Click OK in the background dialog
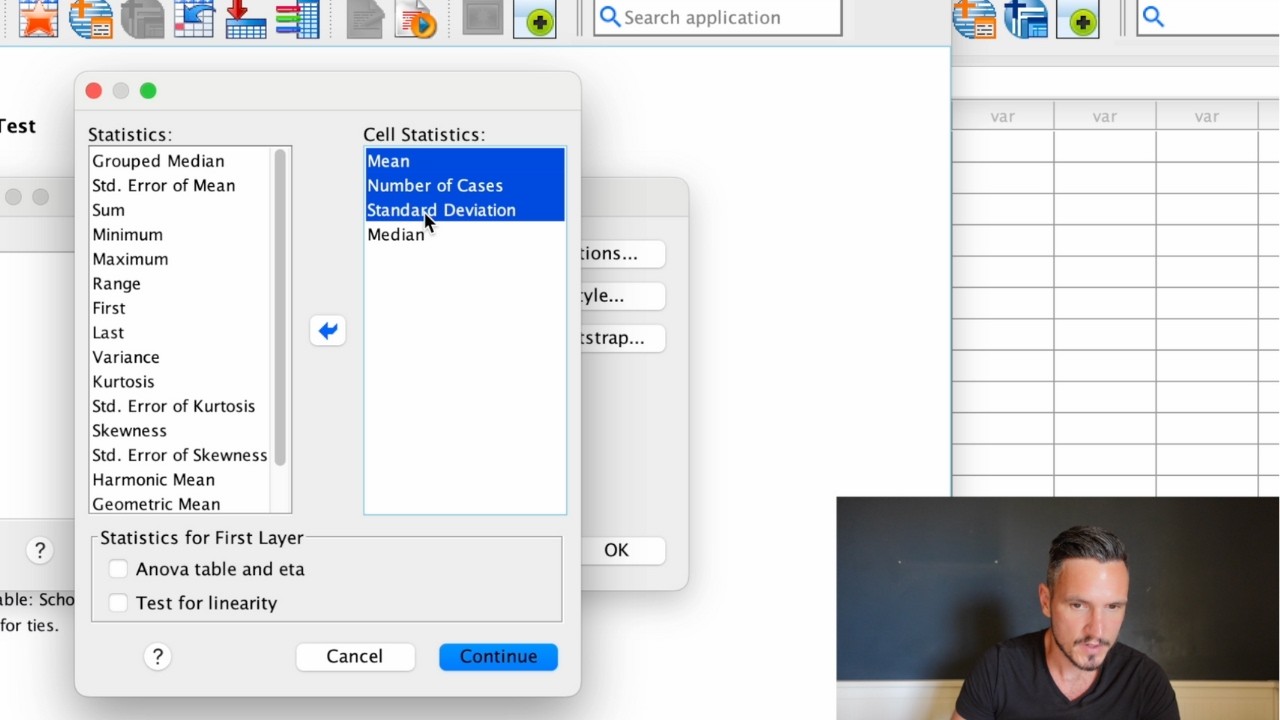The image size is (1280, 720). coord(616,550)
